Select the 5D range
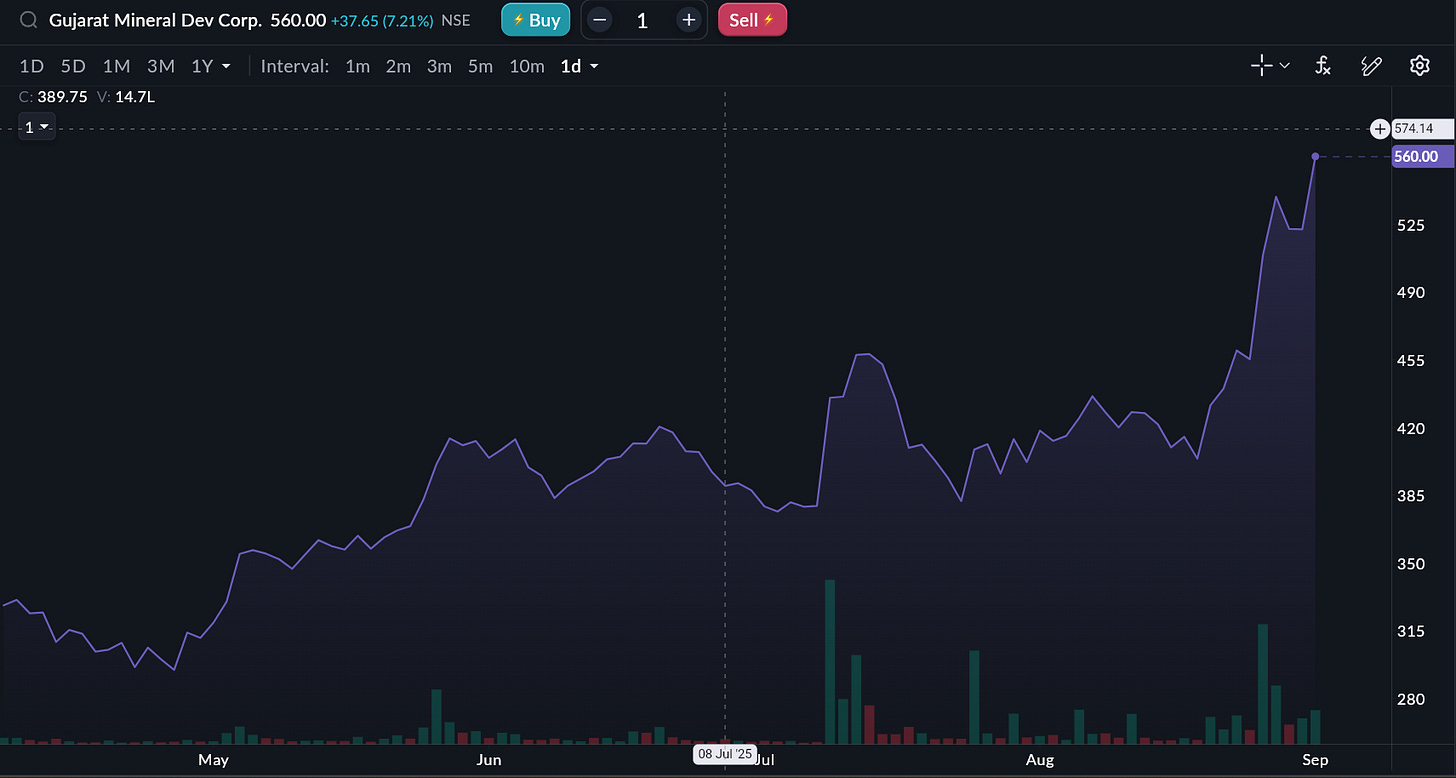Image resolution: width=1456 pixels, height=778 pixels. (73, 66)
